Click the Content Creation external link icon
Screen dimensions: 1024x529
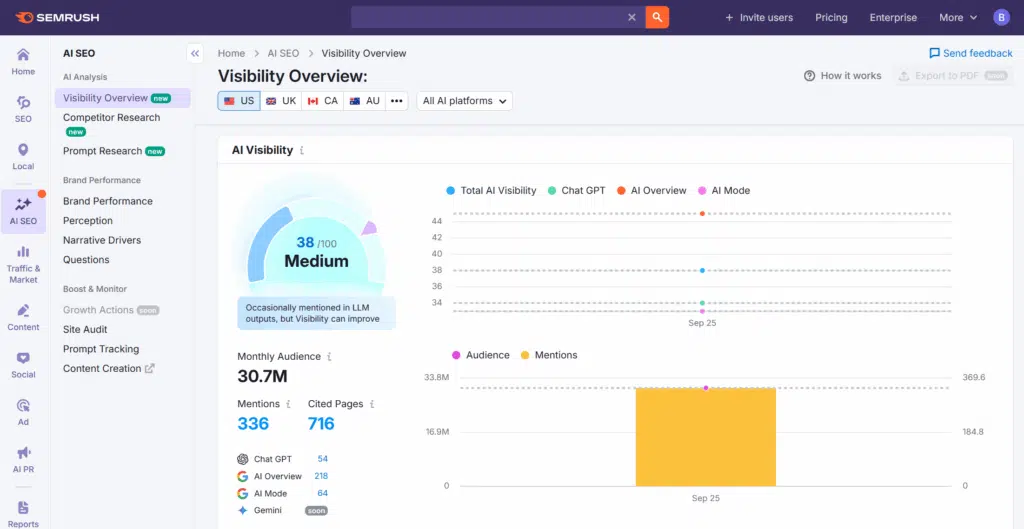click(150, 368)
